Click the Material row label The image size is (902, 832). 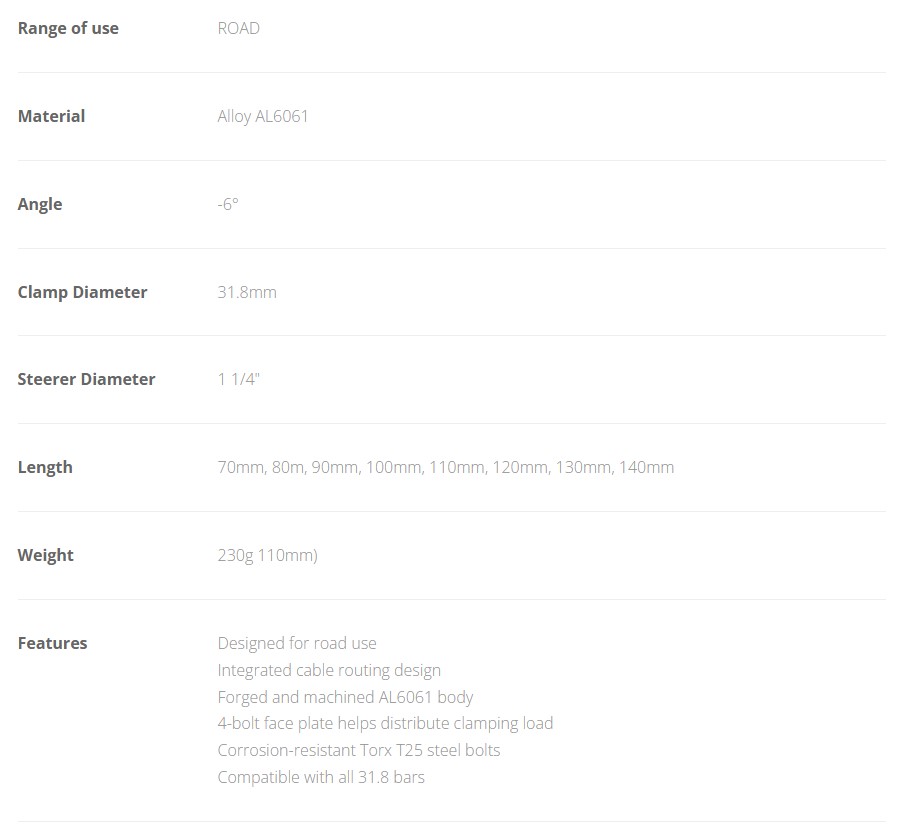[51, 116]
